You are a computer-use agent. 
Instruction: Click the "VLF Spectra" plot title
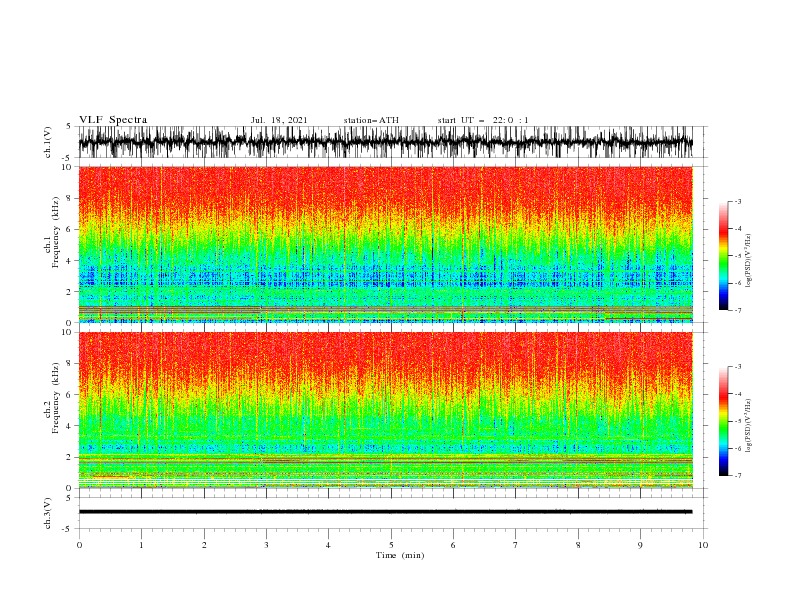coord(113,120)
